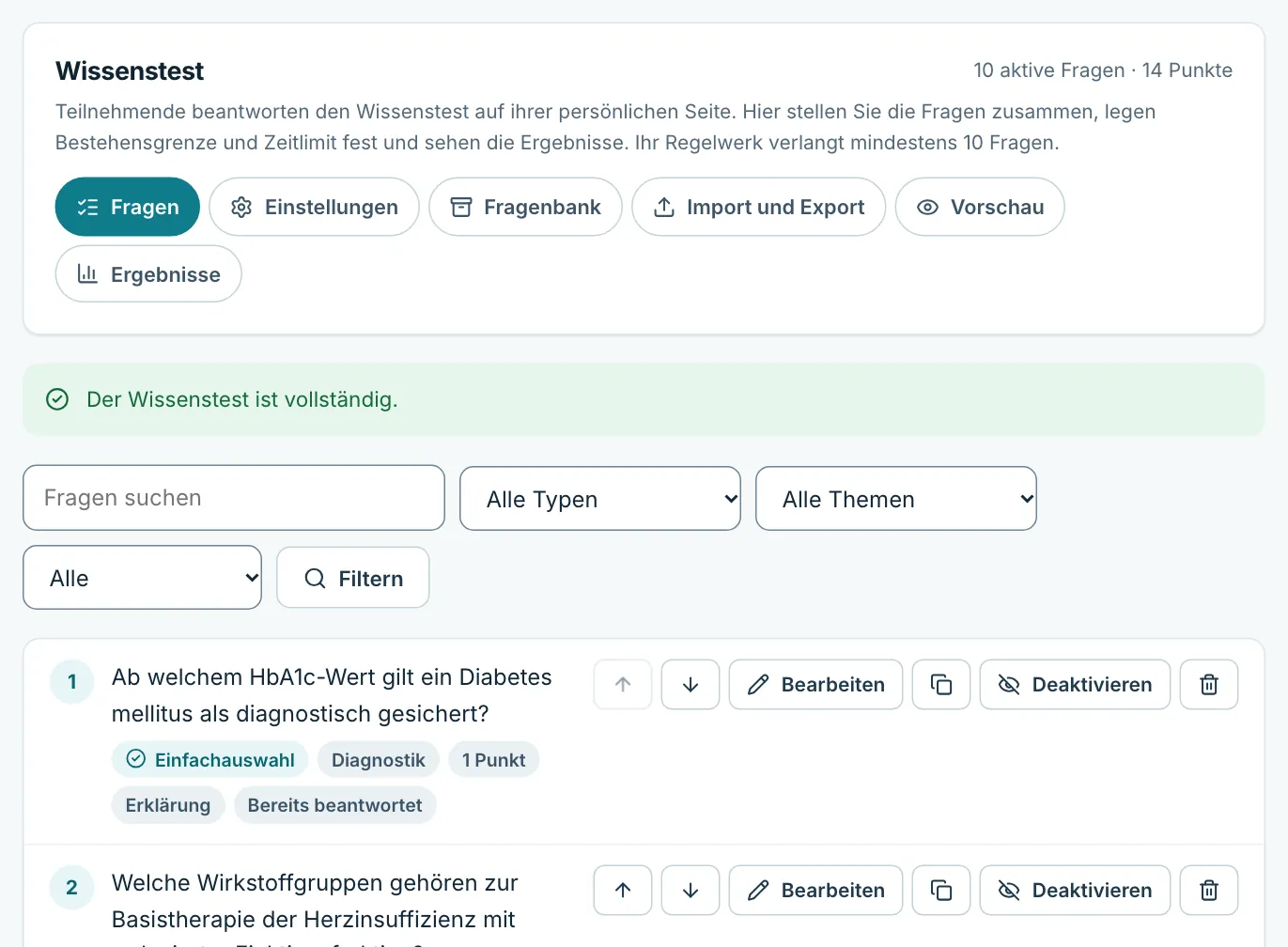1288x947 pixels.
Task: Show the Ergebnisse tab
Action: (x=148, y=274)
